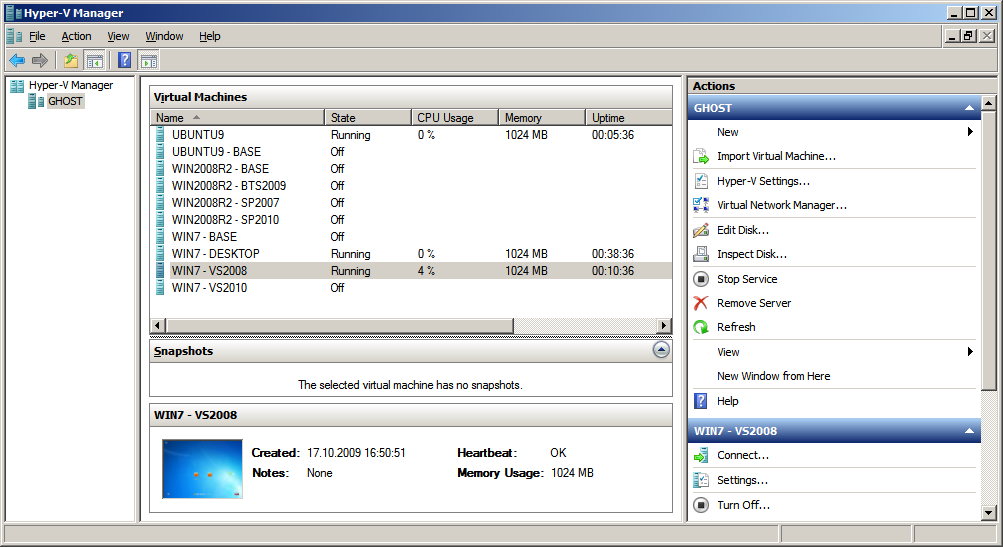Click the horizontal scrollbar thumb in VM list
Viewport: 1003px width, 547px height.
tap(340, 326)
